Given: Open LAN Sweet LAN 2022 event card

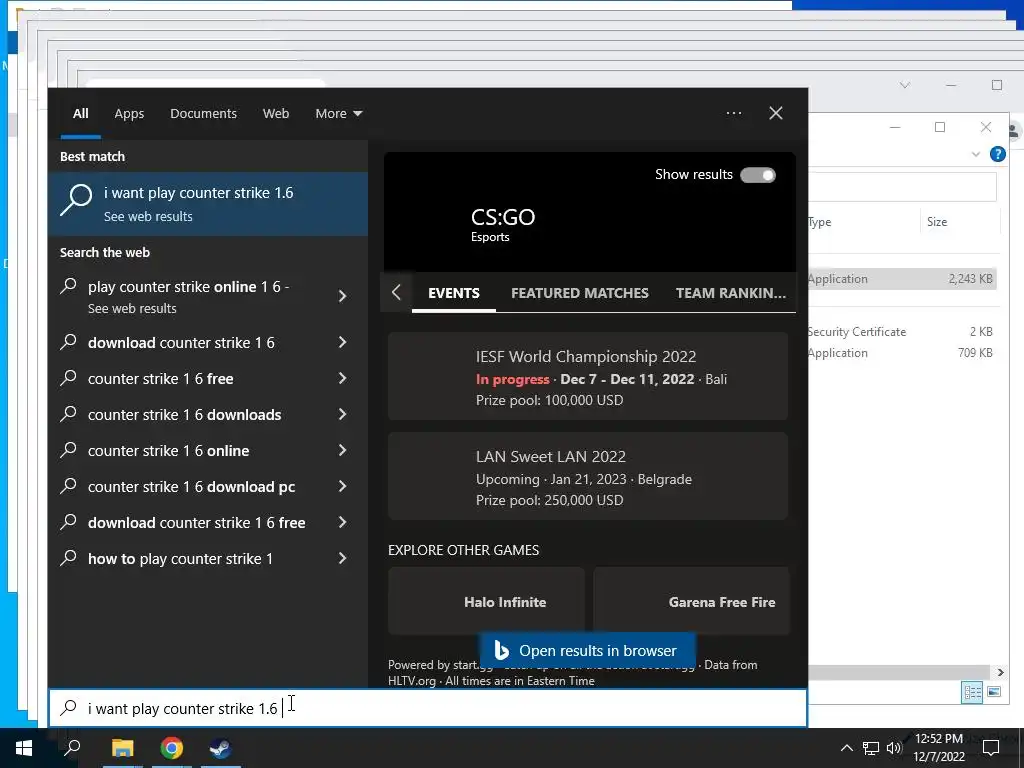Looking at the screenshot, I should 588,476.
